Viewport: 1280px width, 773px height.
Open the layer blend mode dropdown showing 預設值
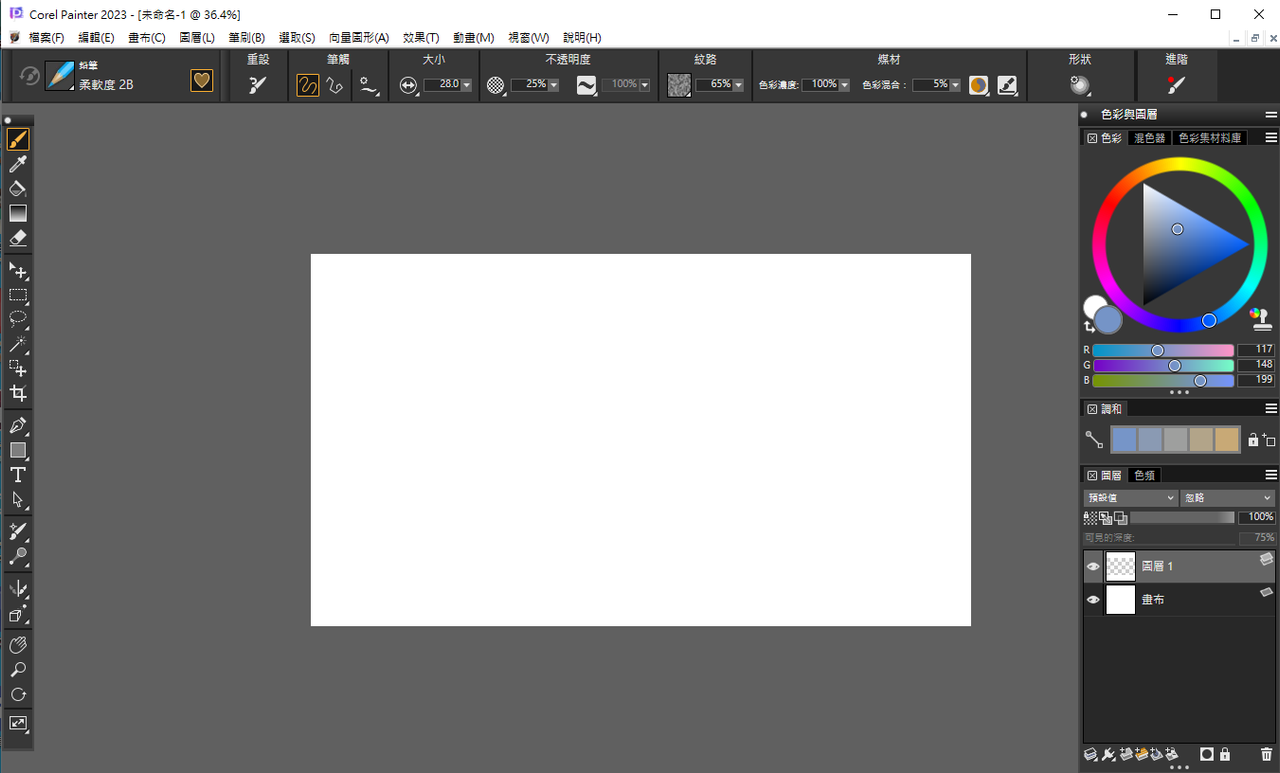(1161, 497)
